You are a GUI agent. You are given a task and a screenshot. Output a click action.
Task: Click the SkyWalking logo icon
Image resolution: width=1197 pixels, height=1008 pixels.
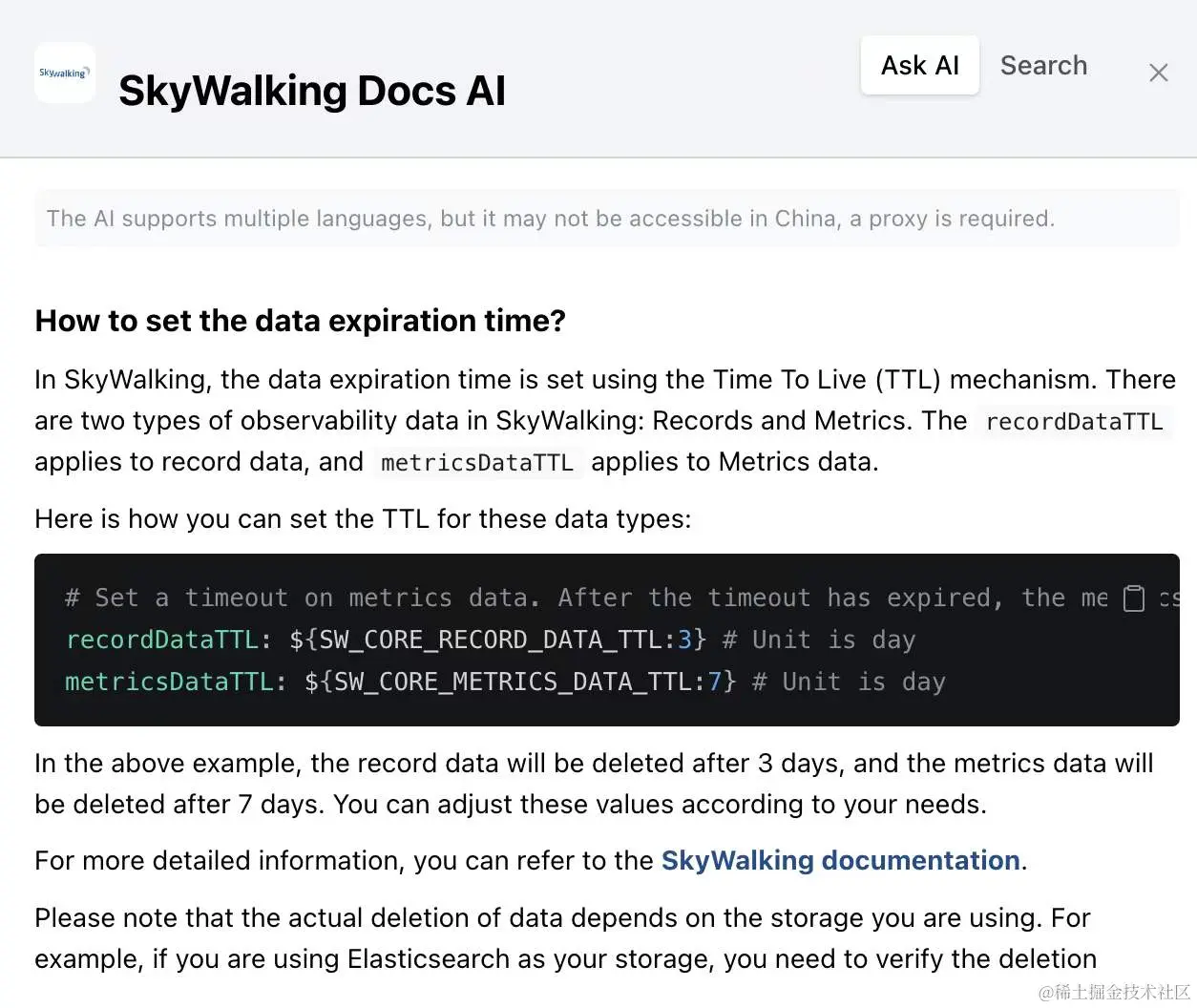coord(64,73)
